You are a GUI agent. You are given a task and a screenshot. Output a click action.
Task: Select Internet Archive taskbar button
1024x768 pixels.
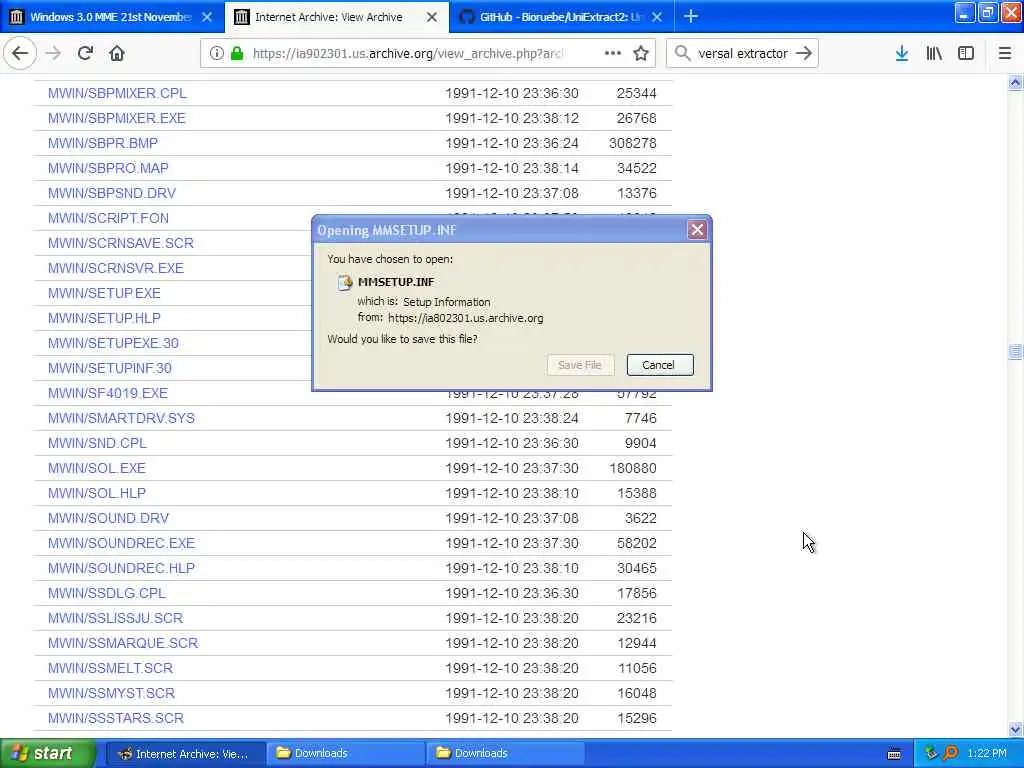coord(185,754)
